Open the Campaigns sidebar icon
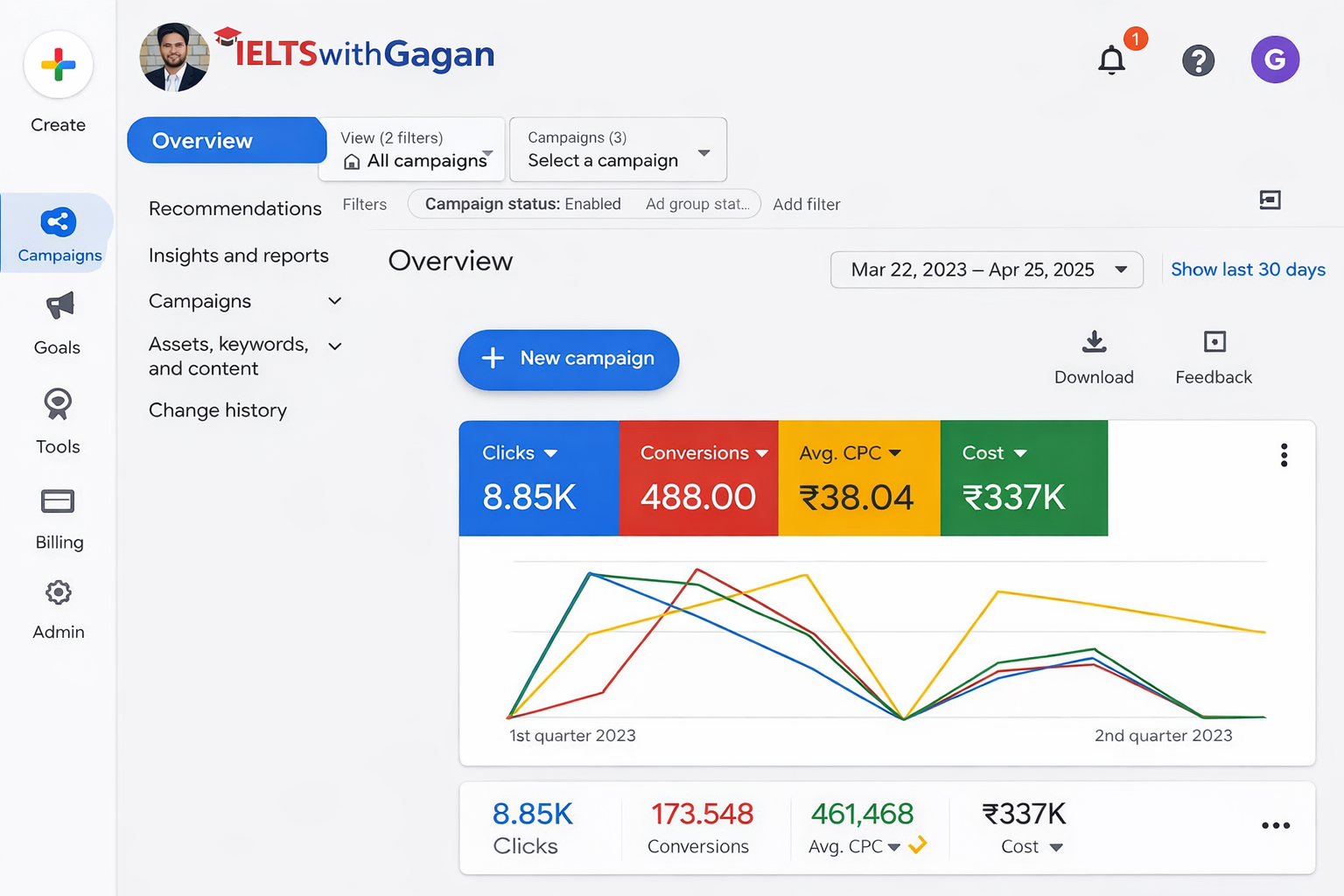1344x896 pixels. [59, 222]
